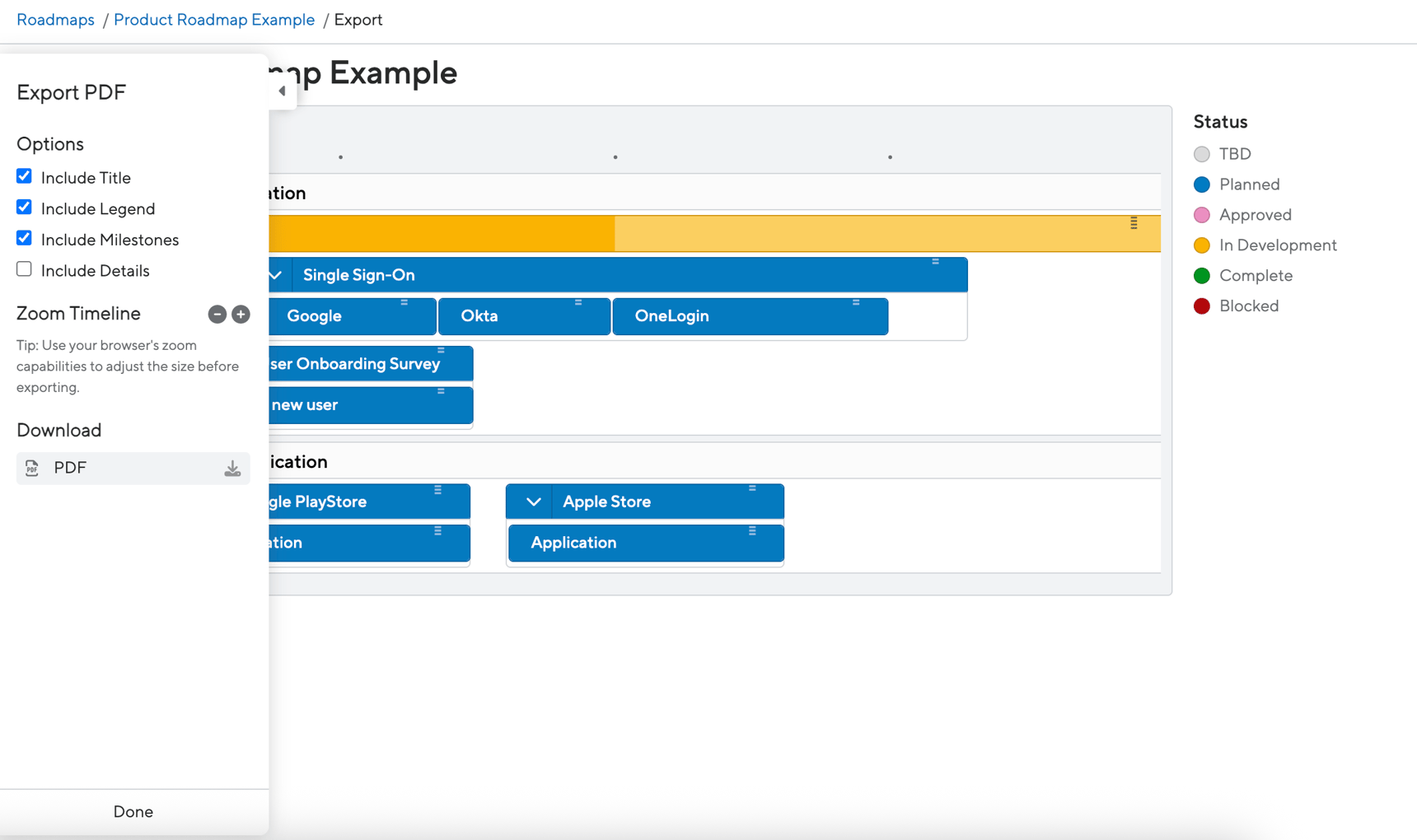The image size is (1417, 840).
Task: Click the PDF file type icon
Action: pos(32,468)
